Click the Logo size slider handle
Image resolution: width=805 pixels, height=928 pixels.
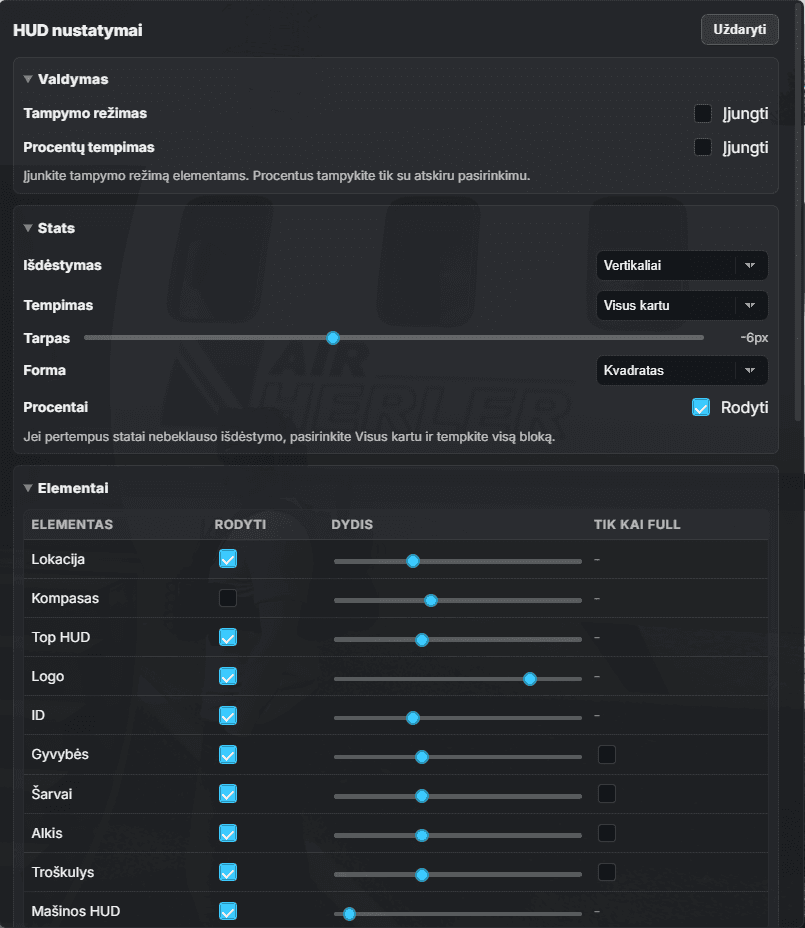coord(530,679)
